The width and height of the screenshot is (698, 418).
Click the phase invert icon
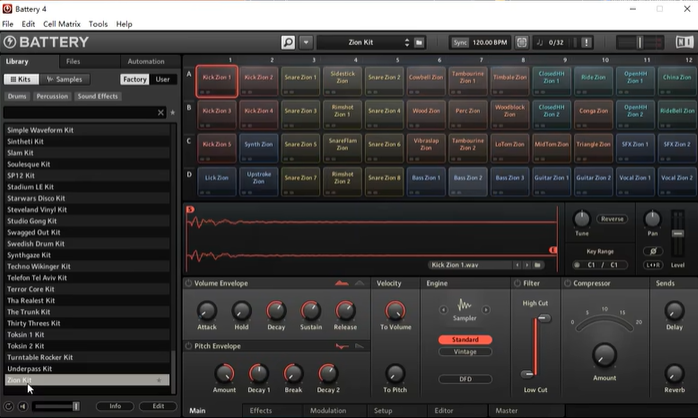pyautogui.click(x=653, y=252)
